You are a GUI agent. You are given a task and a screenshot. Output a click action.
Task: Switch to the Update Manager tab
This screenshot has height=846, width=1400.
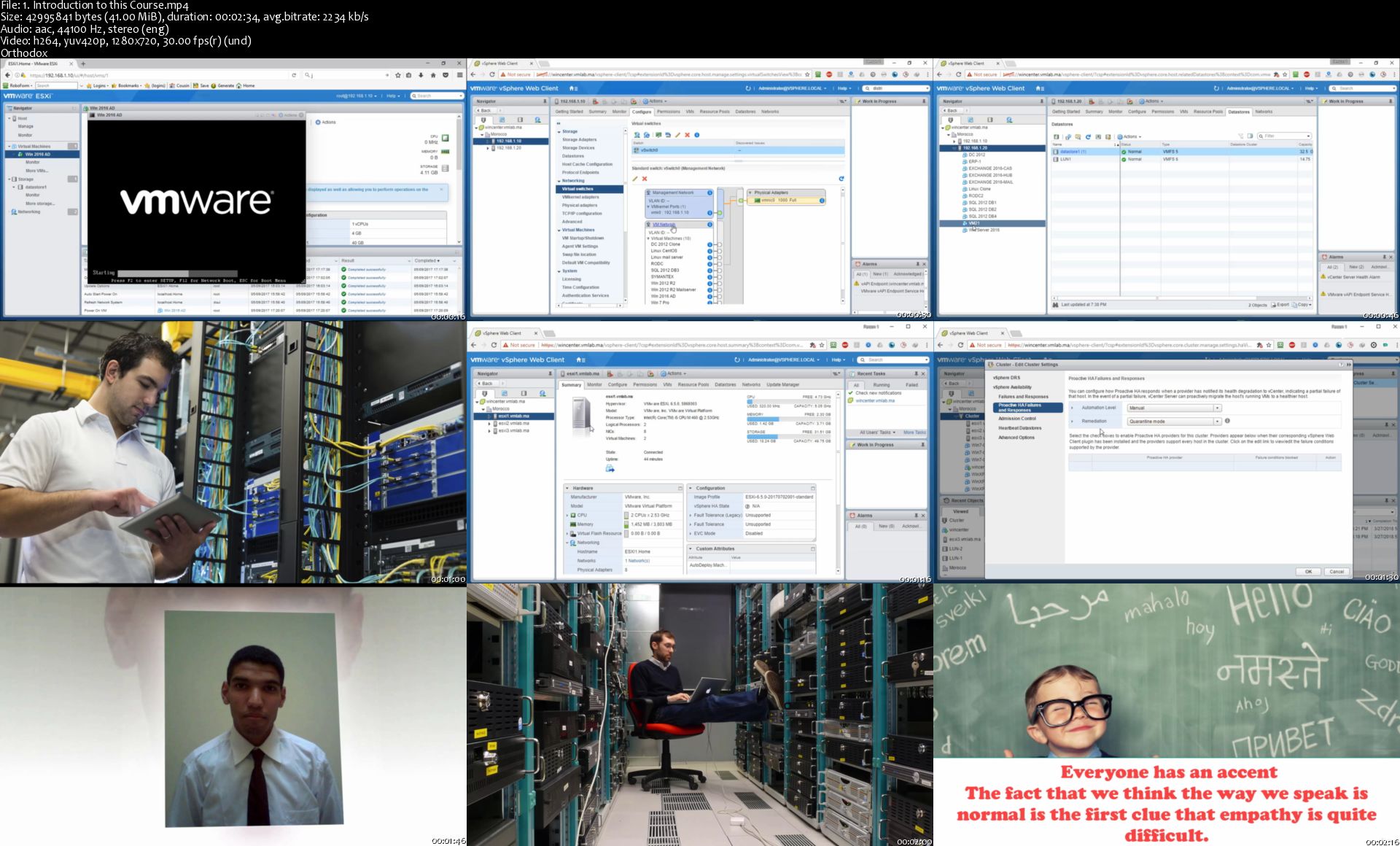click(x=782, y=384)
